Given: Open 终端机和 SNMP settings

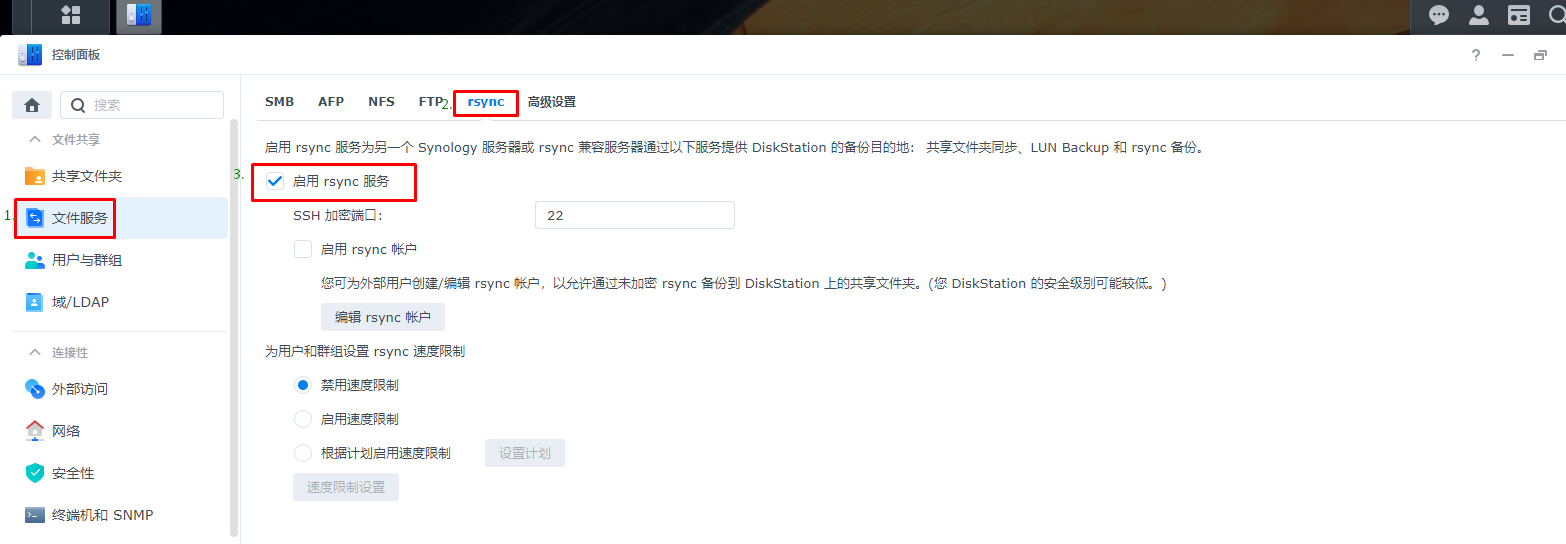Looking at the screenshot, I should (x=102, y=515).
